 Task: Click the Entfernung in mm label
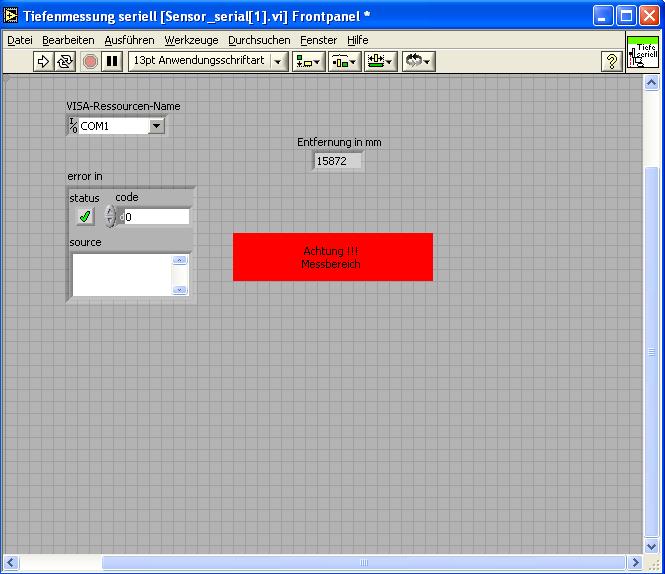[x=339, y=142]
